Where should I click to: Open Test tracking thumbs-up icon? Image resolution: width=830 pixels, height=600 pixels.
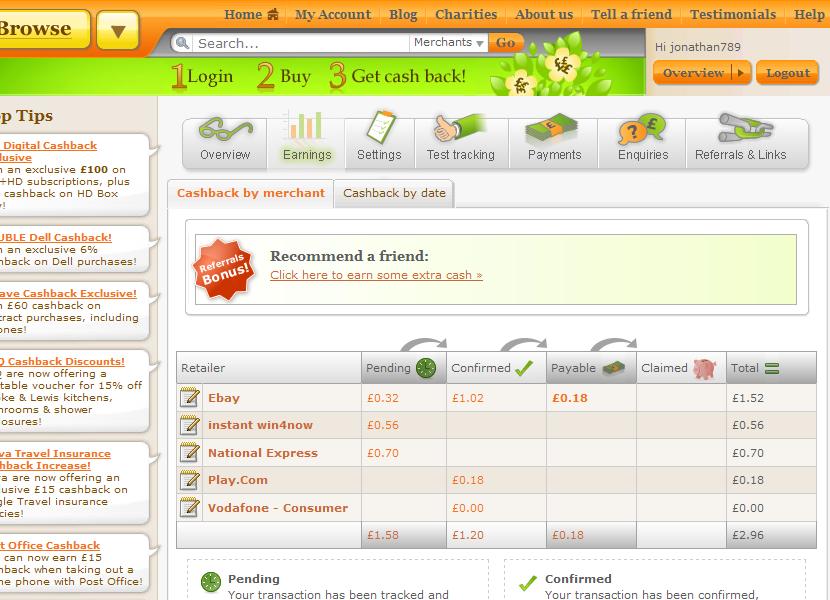pyautogui.click(x=460, y=130)
